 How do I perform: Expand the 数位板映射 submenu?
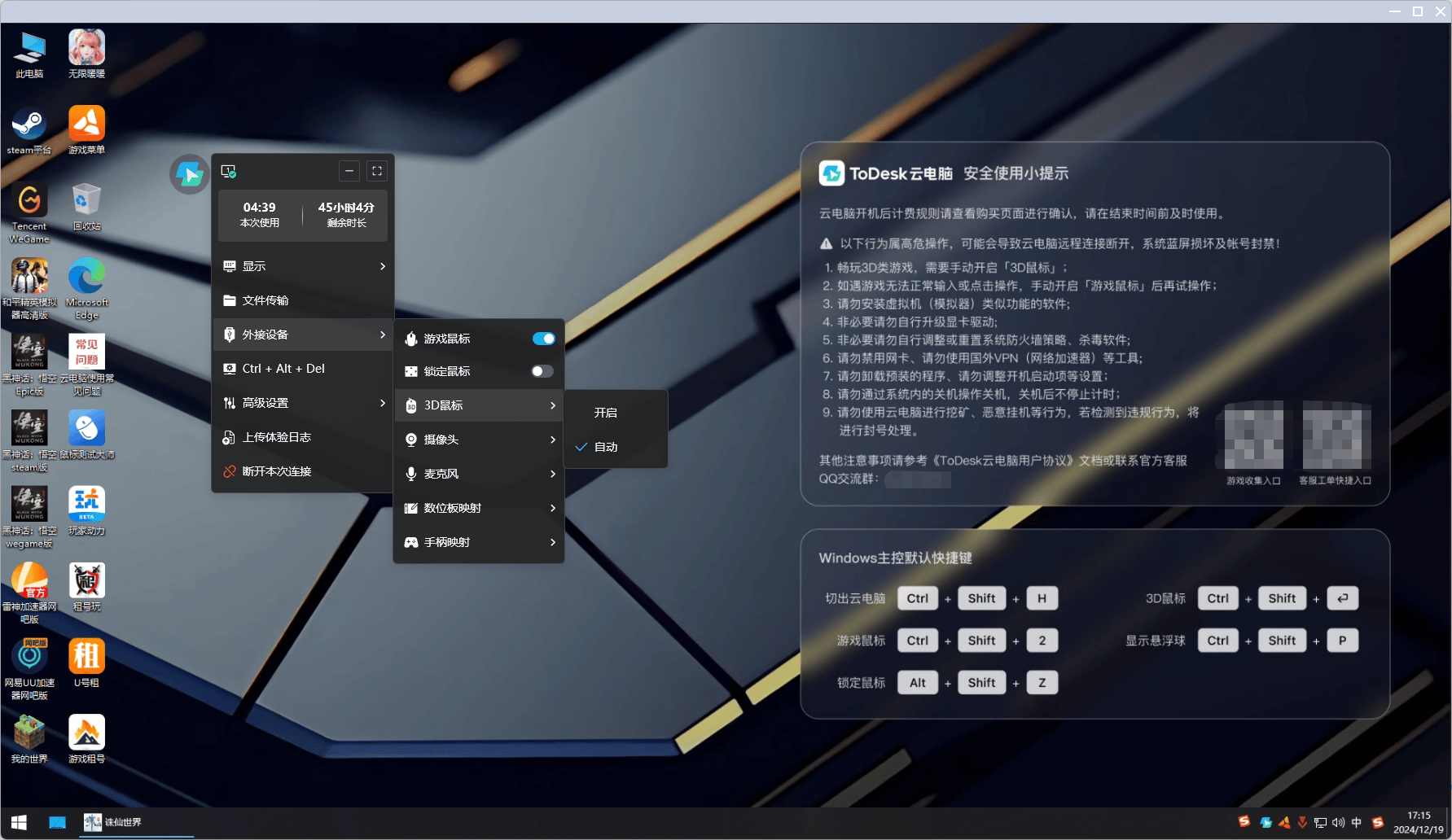[479, 508]
